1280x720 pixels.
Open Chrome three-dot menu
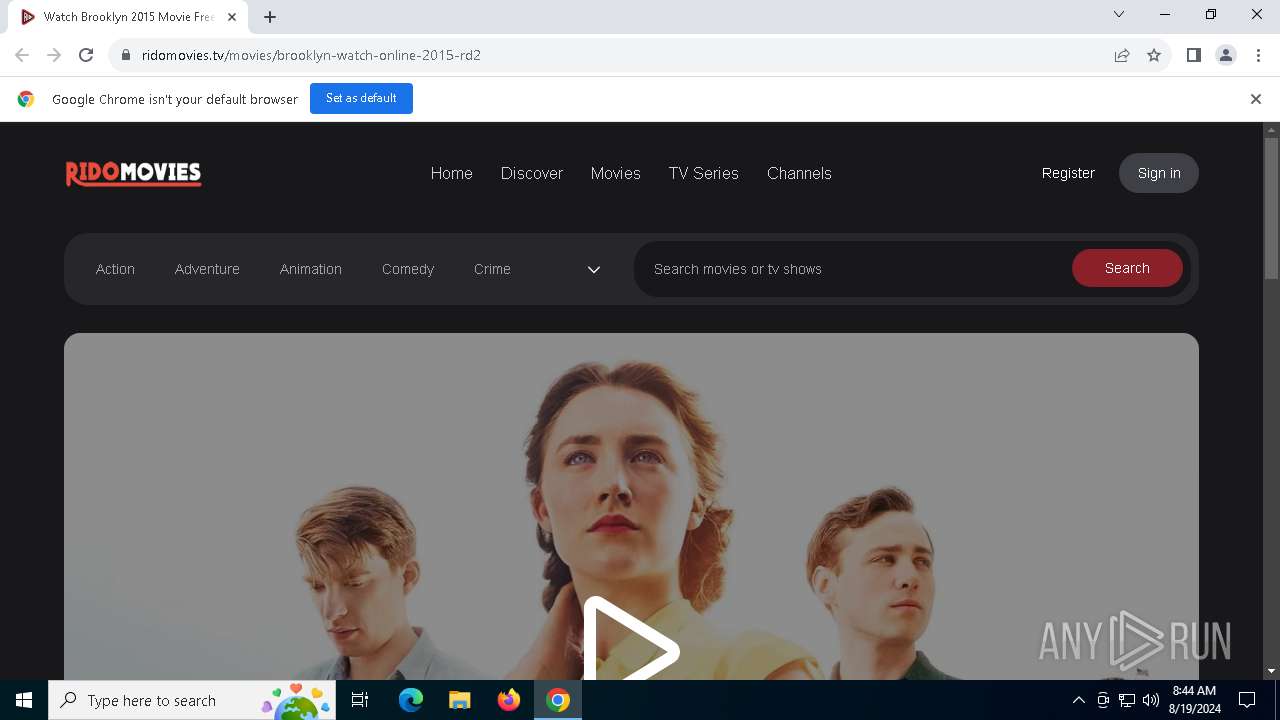click(1257, 55)
